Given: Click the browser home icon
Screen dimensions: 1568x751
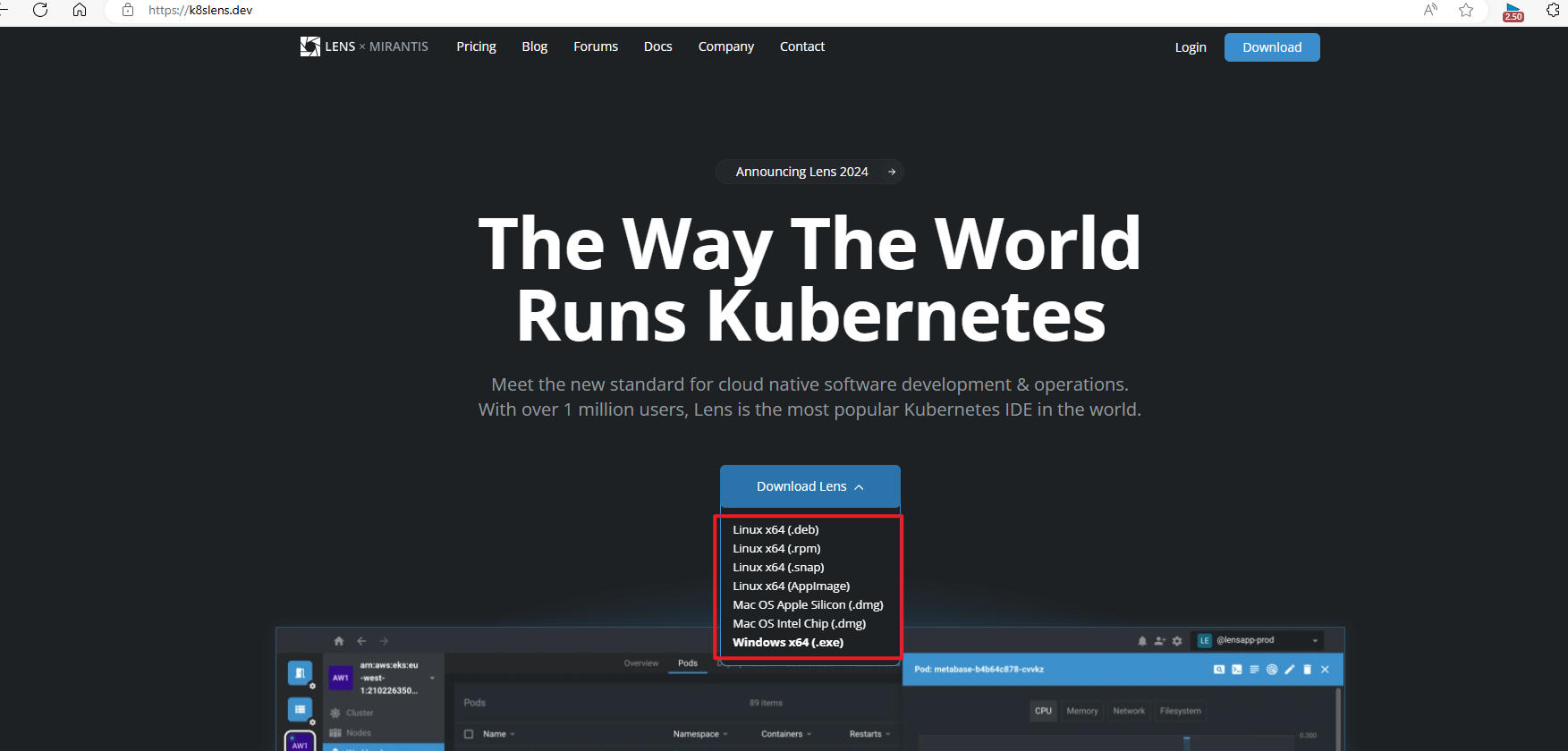Looking at the screenshot, I should point(80,10).
